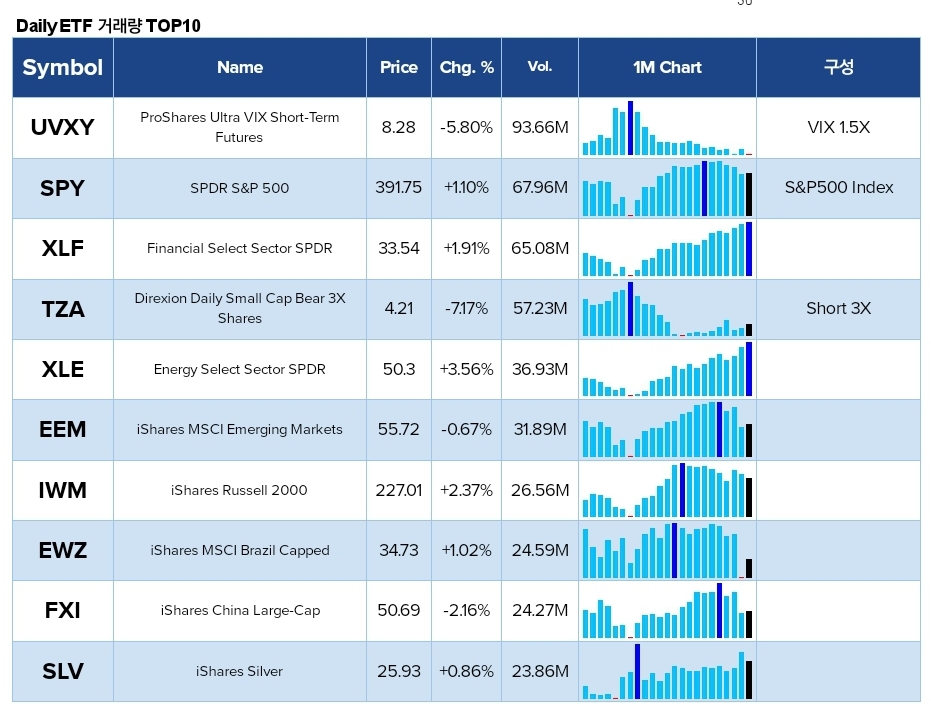Click ProShares Ultra VIX Short-Term Futures name
The image size is (931, 716).
tap(239, 127)
